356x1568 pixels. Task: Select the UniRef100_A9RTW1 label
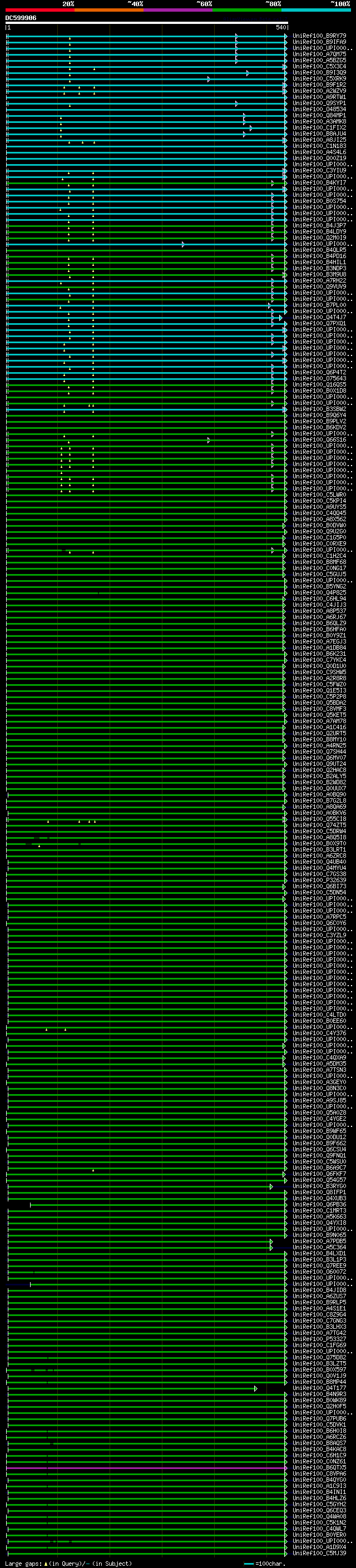319,97
